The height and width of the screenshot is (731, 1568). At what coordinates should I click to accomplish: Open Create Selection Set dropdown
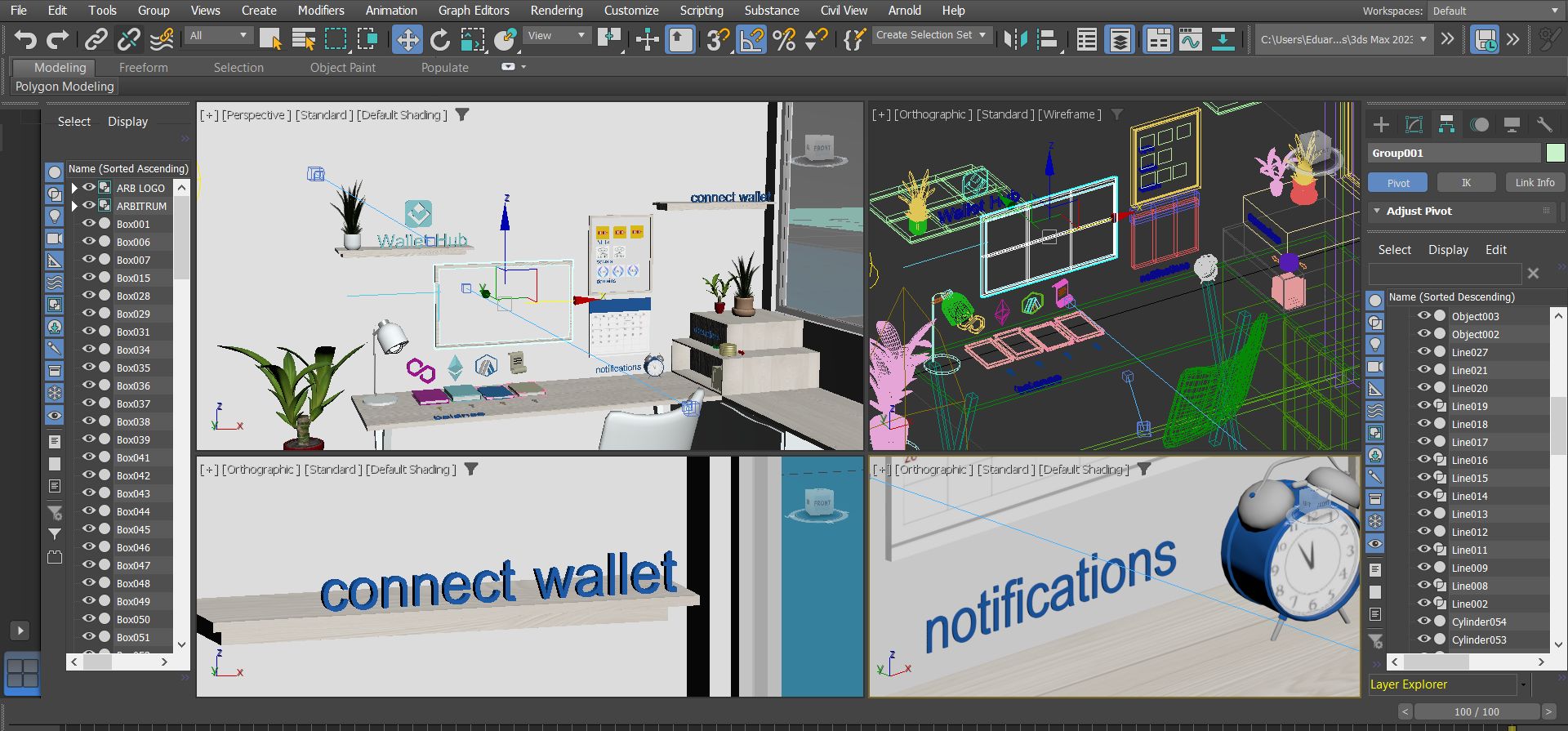(x=932, y=35)
